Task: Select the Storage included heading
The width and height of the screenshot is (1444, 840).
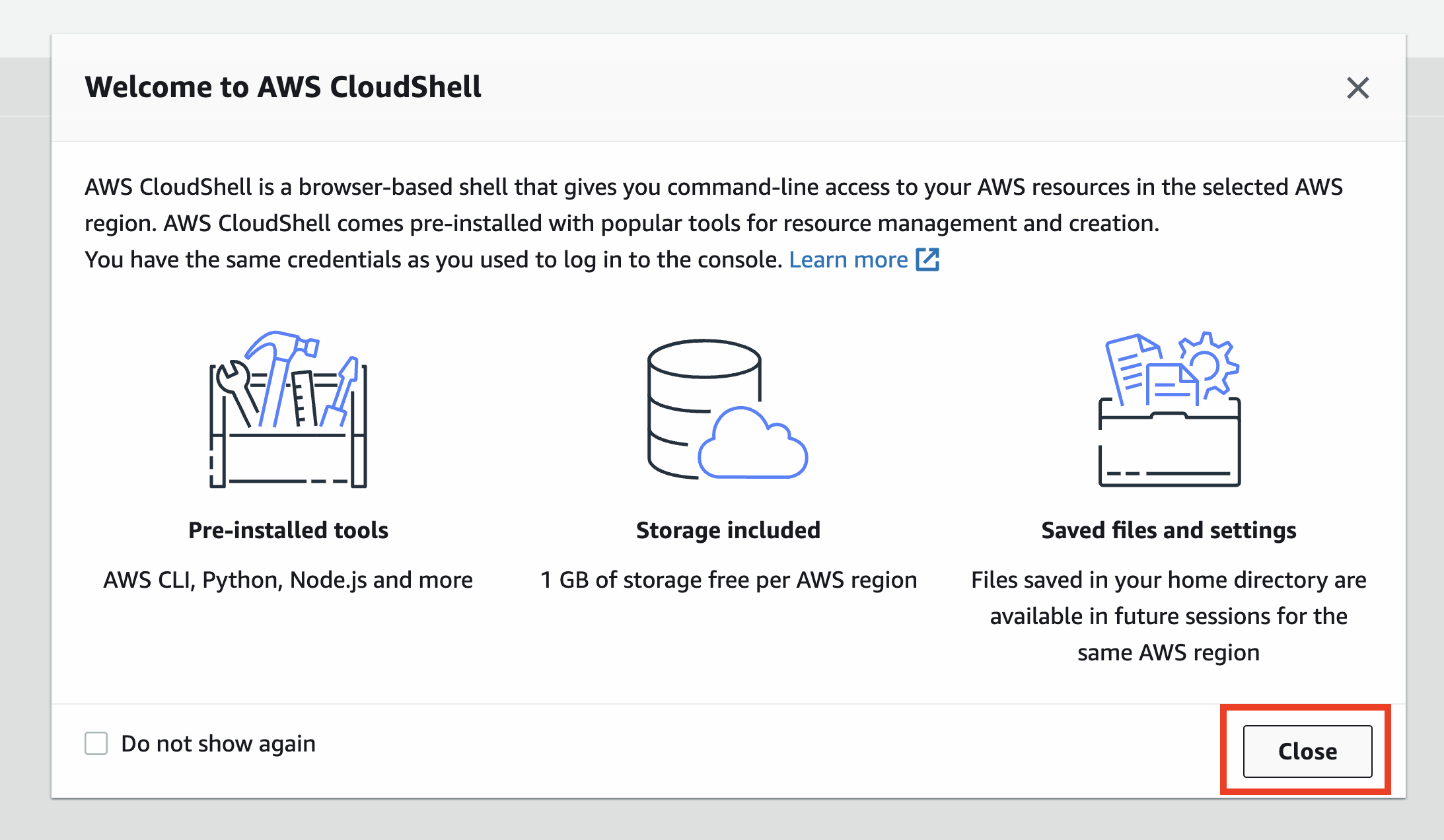Action: tap(728, 530)
